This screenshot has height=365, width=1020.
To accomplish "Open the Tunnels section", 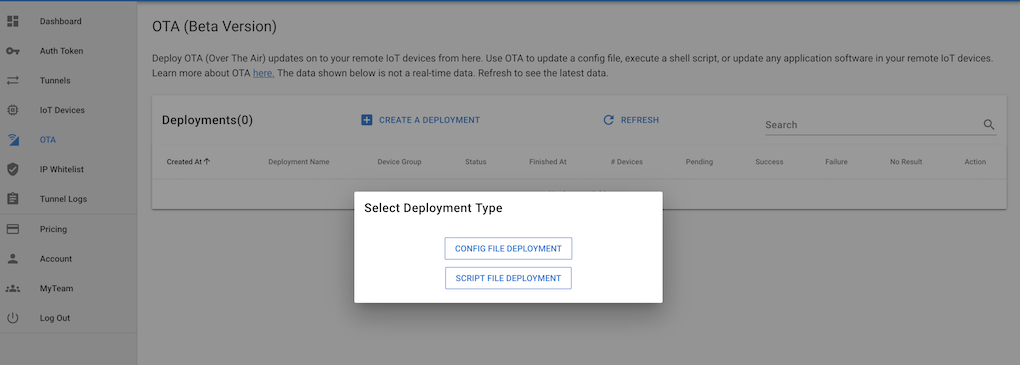I will [x=68, y=81].
